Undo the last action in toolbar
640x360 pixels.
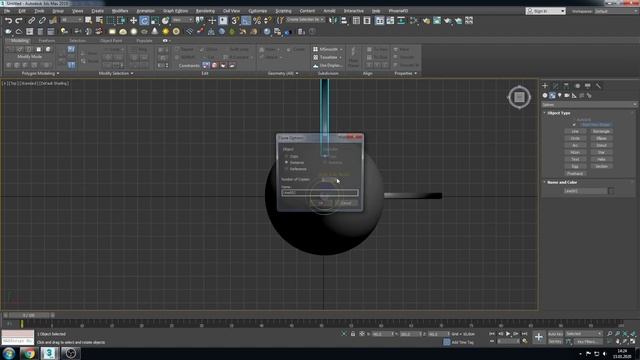click(8, 20)
